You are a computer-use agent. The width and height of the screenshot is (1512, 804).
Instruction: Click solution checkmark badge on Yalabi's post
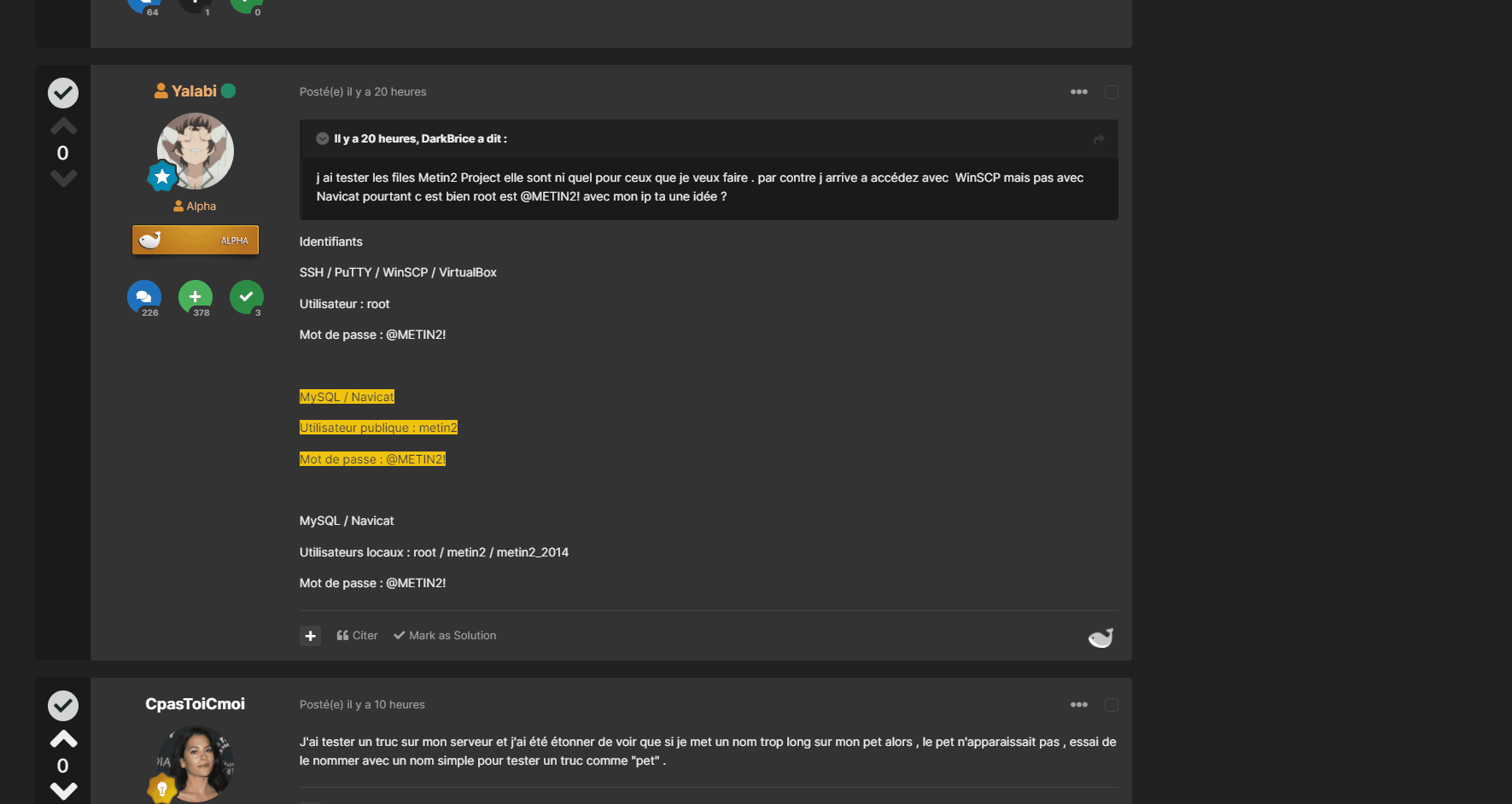click(63, 93)
